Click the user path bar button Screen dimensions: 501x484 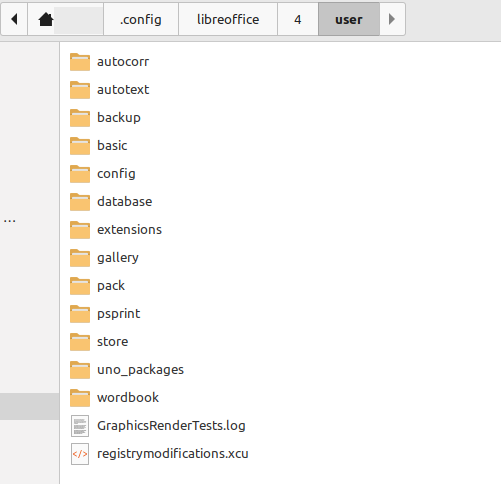(x=349, y=19)
